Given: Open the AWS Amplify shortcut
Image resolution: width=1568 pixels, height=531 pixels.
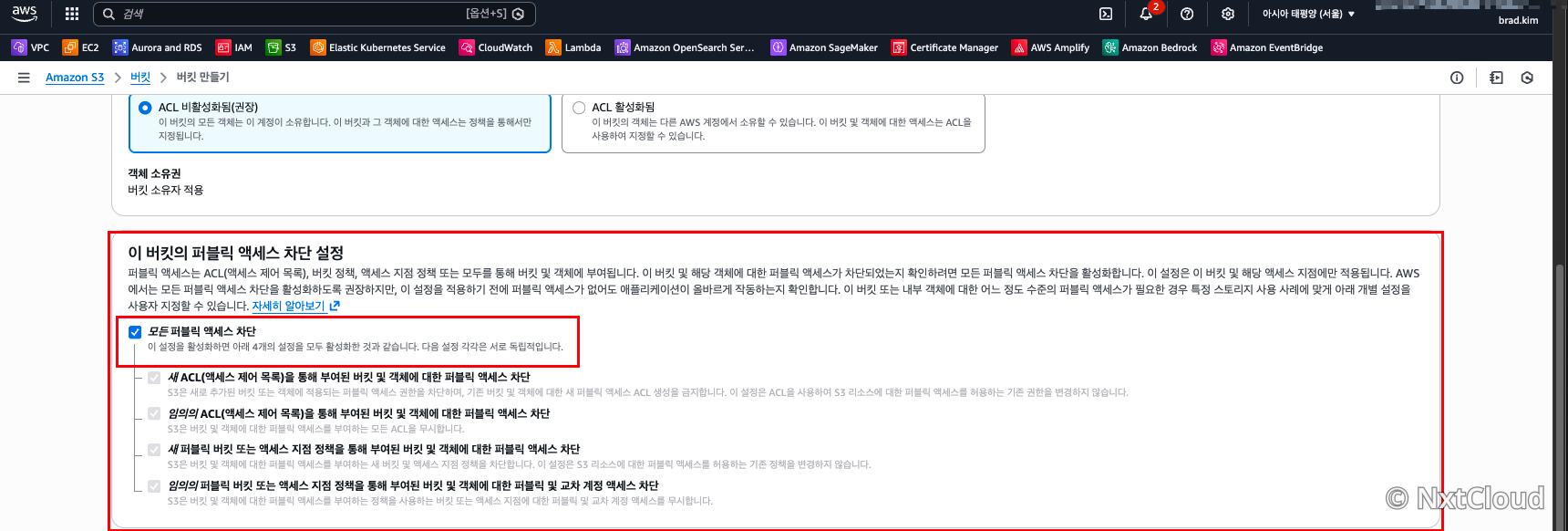Looking at the screenshot, I should click(x=1051, y=47).
